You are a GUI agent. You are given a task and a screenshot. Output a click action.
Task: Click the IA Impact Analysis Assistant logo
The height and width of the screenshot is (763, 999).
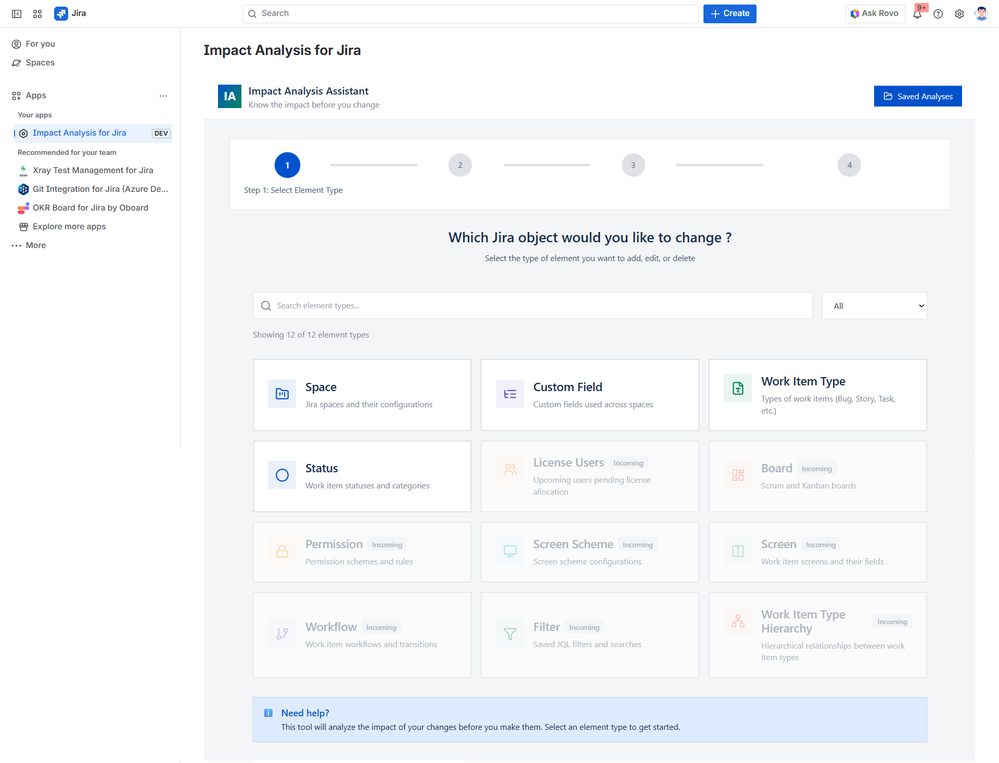pos(228,96)
